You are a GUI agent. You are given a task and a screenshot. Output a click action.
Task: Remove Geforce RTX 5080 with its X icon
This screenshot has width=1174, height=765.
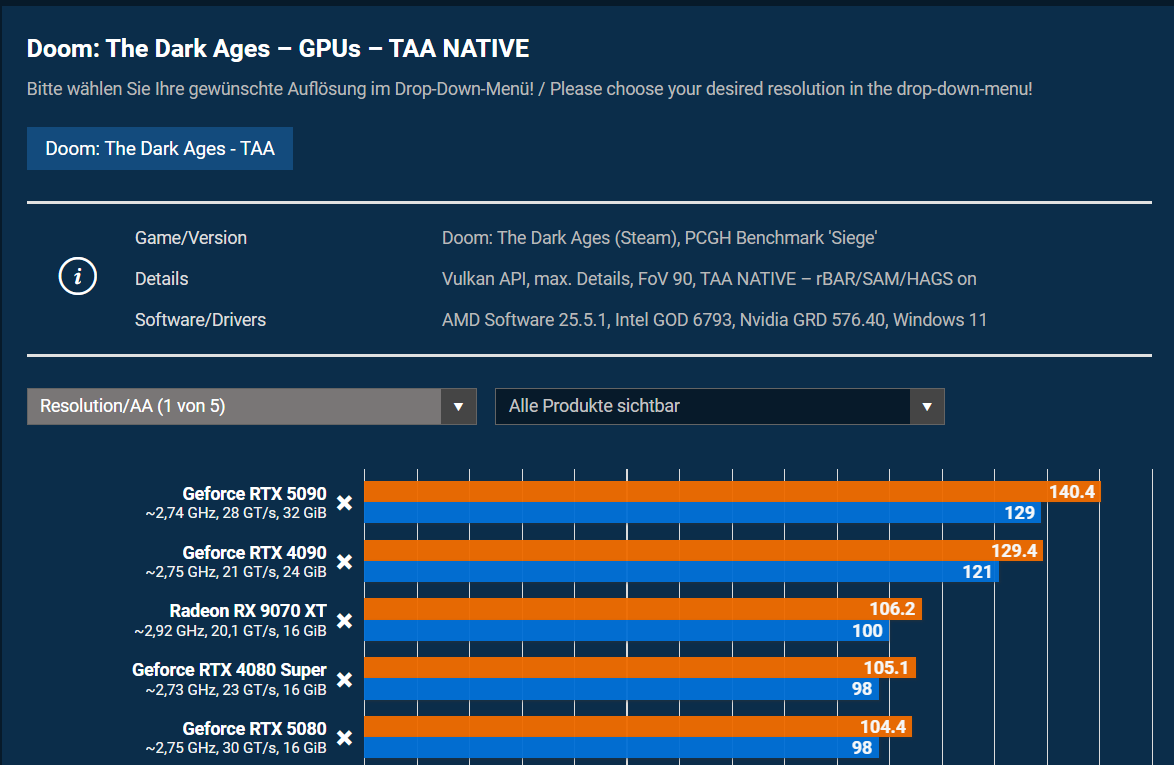(x=344, y=738)
